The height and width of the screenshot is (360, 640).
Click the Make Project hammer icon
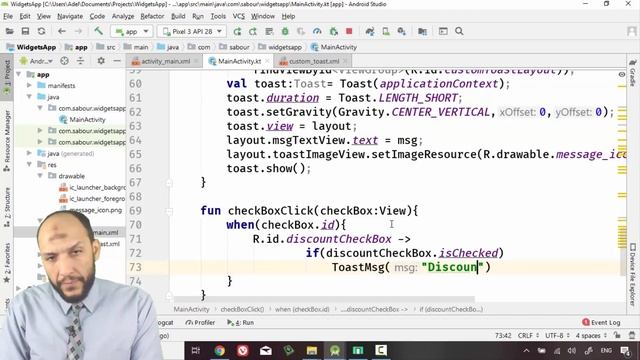(98, 31)
